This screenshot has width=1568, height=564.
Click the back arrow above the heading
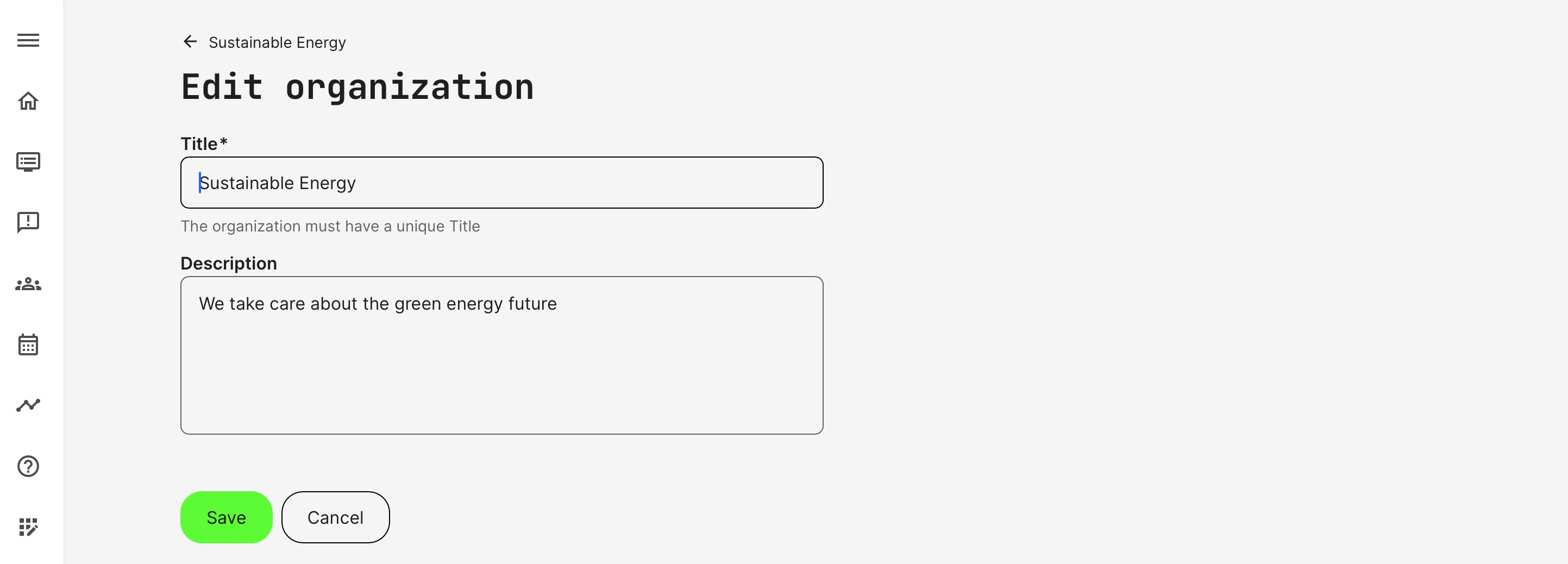190,41
